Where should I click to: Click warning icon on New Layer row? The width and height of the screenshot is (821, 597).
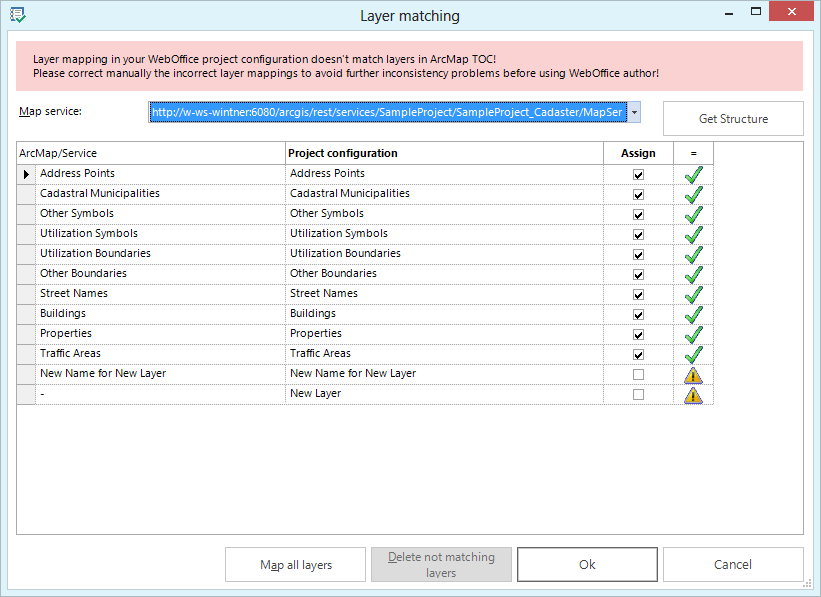[x=694, y=393]
